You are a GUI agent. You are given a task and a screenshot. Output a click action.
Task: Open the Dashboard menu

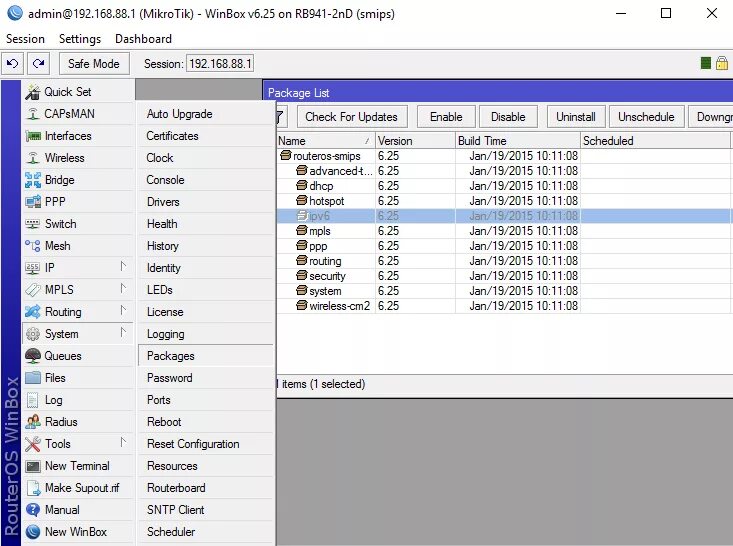pos(144,39)
